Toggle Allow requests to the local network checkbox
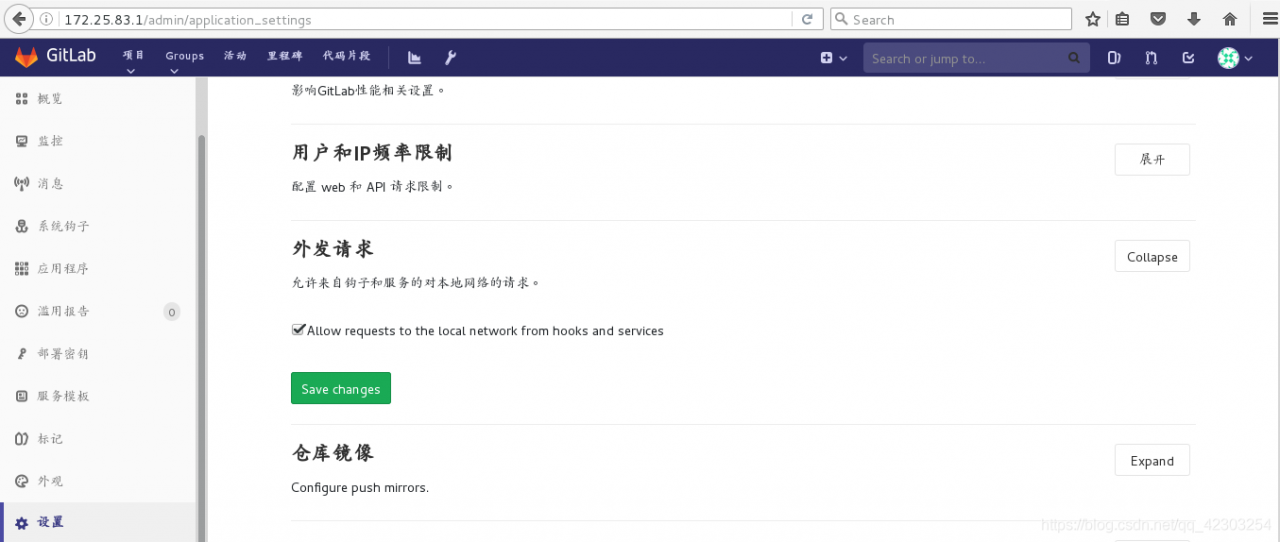 coord(298,330)
